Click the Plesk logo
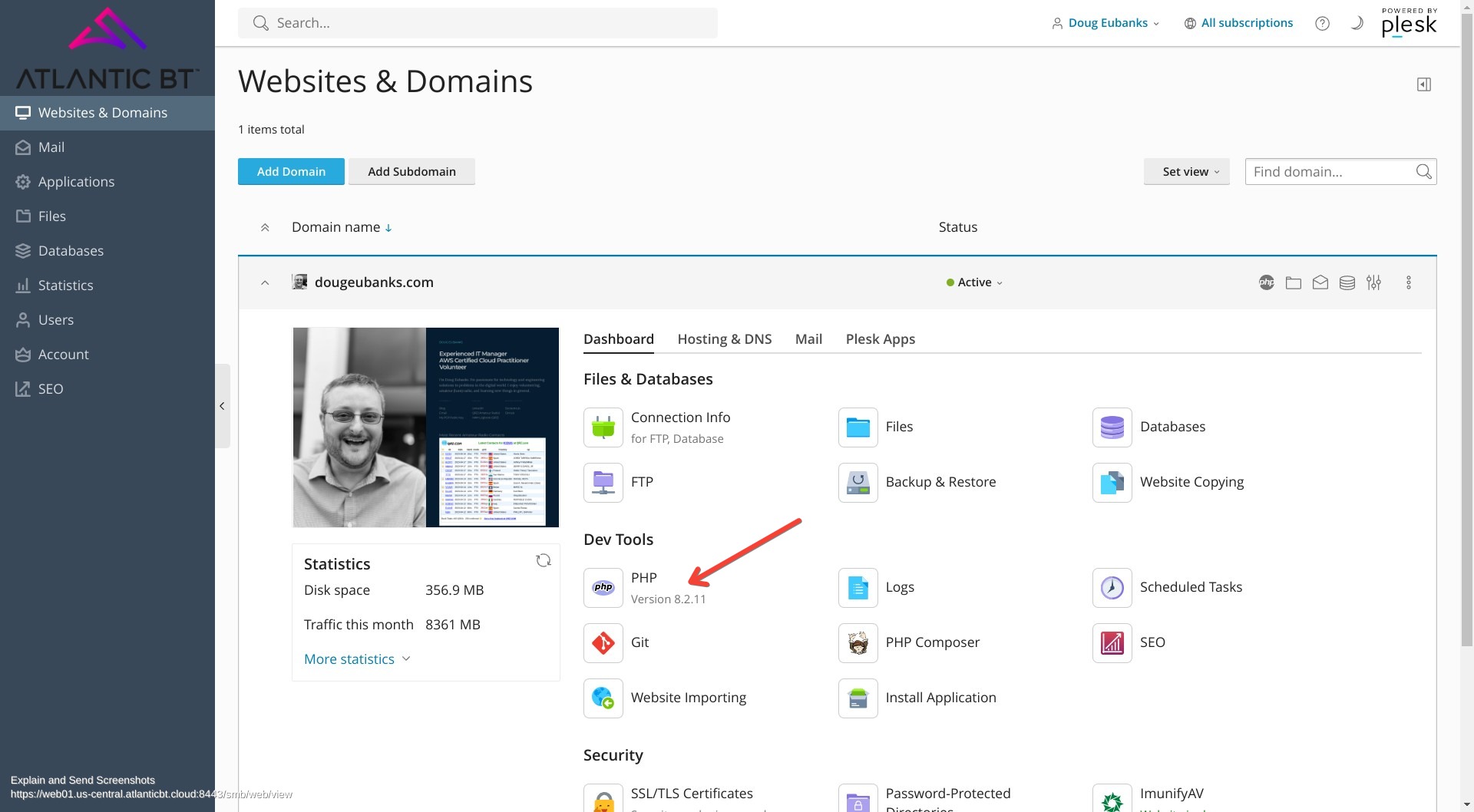 (1409, 23)
